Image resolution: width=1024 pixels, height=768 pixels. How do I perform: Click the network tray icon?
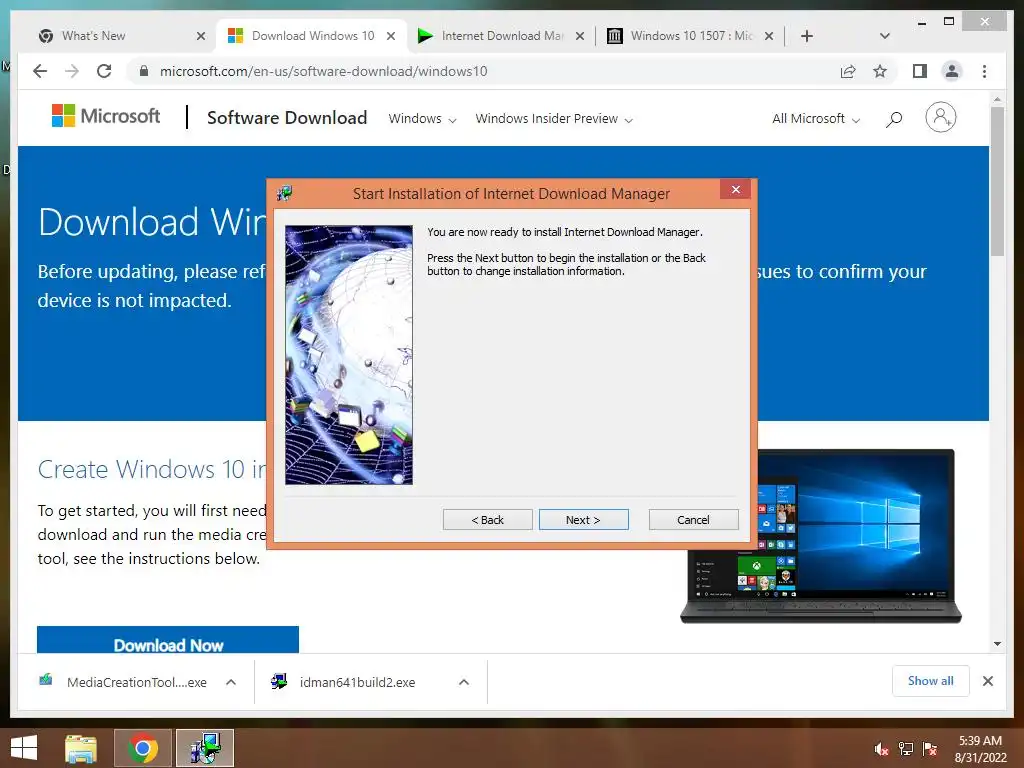pos(906,749)
